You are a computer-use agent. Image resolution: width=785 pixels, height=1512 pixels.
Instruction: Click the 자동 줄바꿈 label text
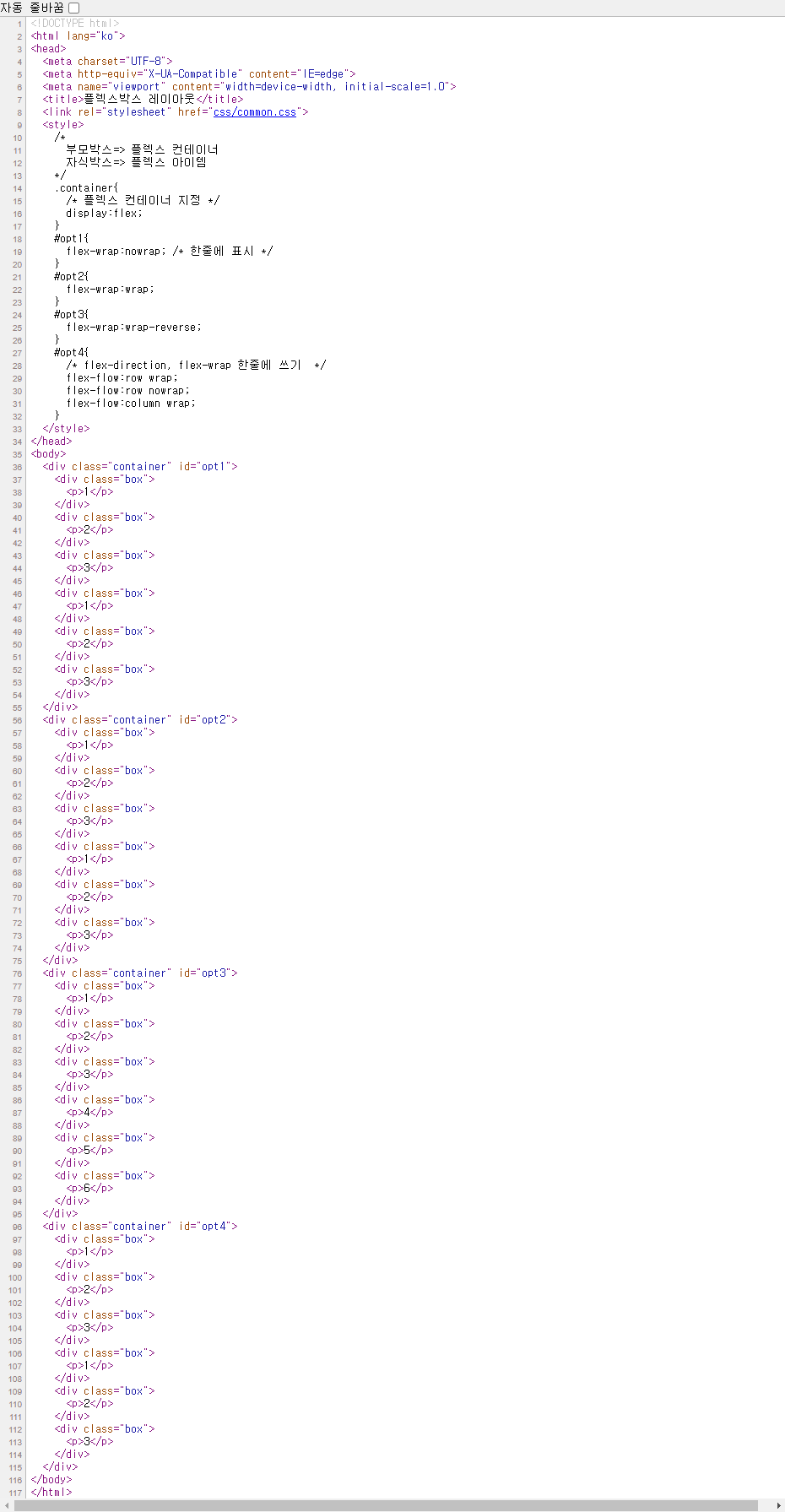click(x=32, y=8)
